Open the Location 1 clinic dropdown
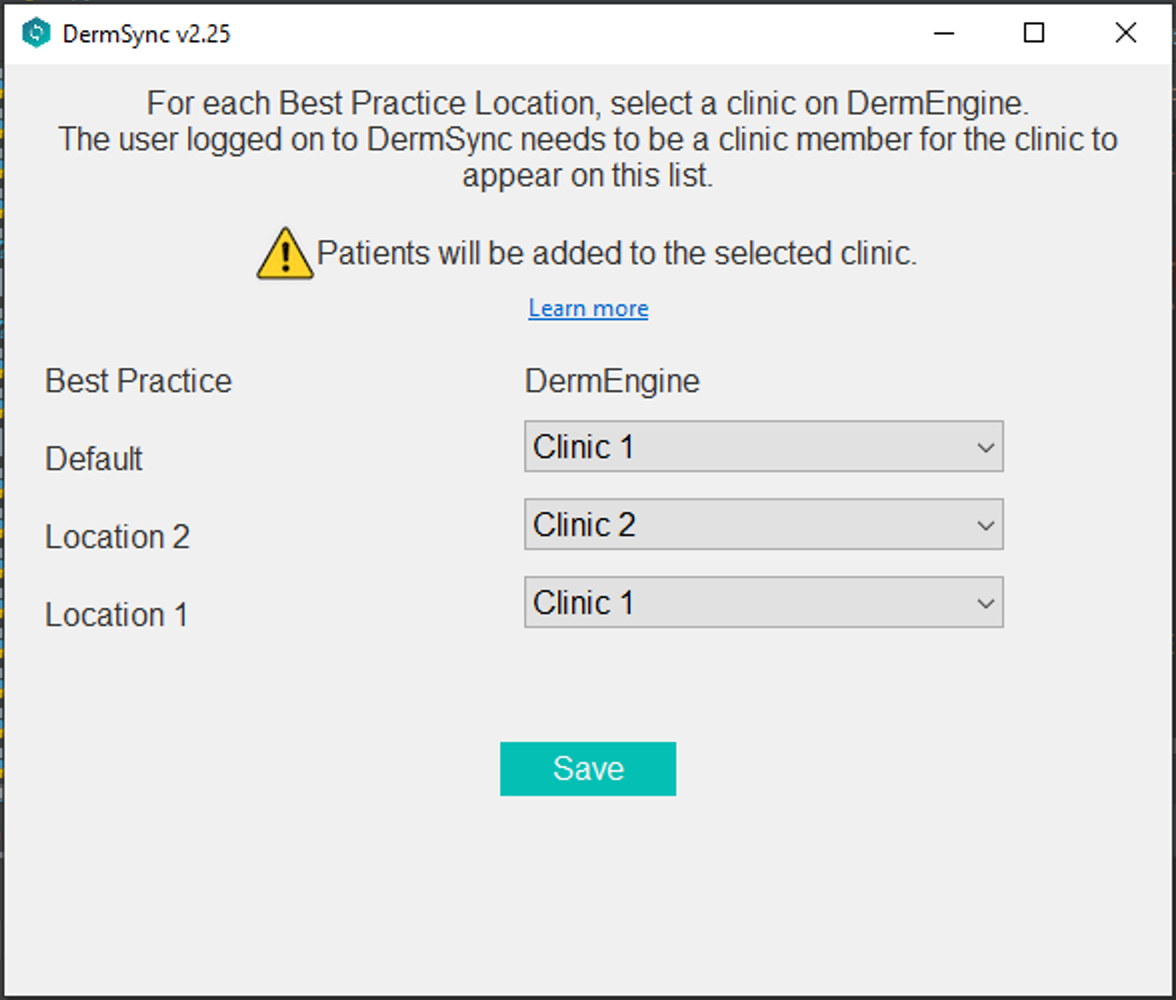This screenshot has width=1176, height=1000. (763, 602)
